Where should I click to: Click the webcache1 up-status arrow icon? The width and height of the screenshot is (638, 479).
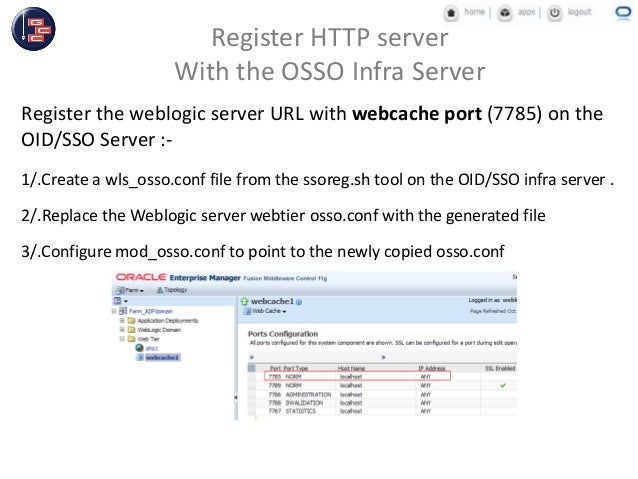point(244,302)
